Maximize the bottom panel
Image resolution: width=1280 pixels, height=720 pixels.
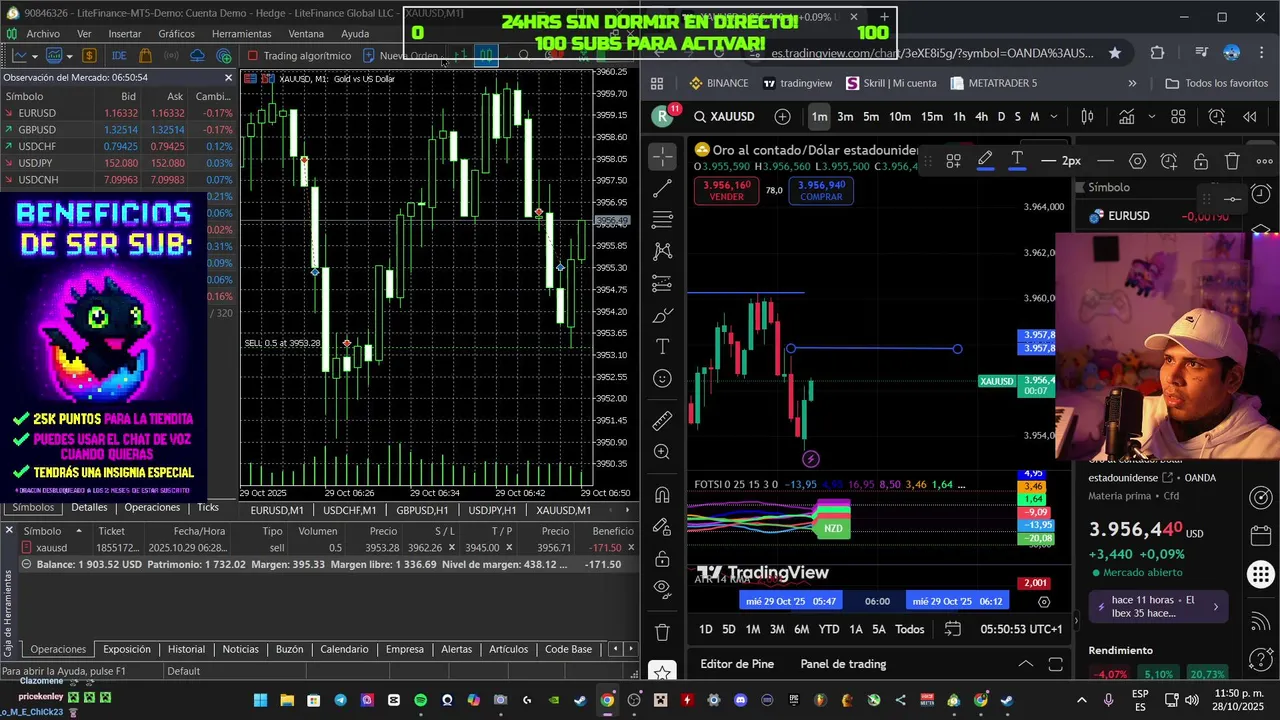pos(1055,664)
